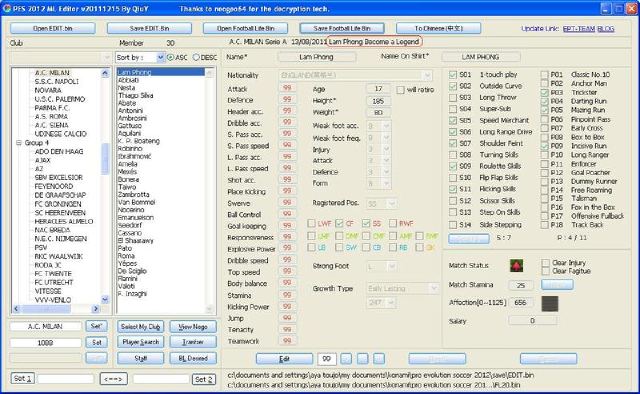This screenshot has width=640, height=394.
Task: Toggle S01 1-touch play checkbox
Action: pyautogui.click(x=453, y=75)
